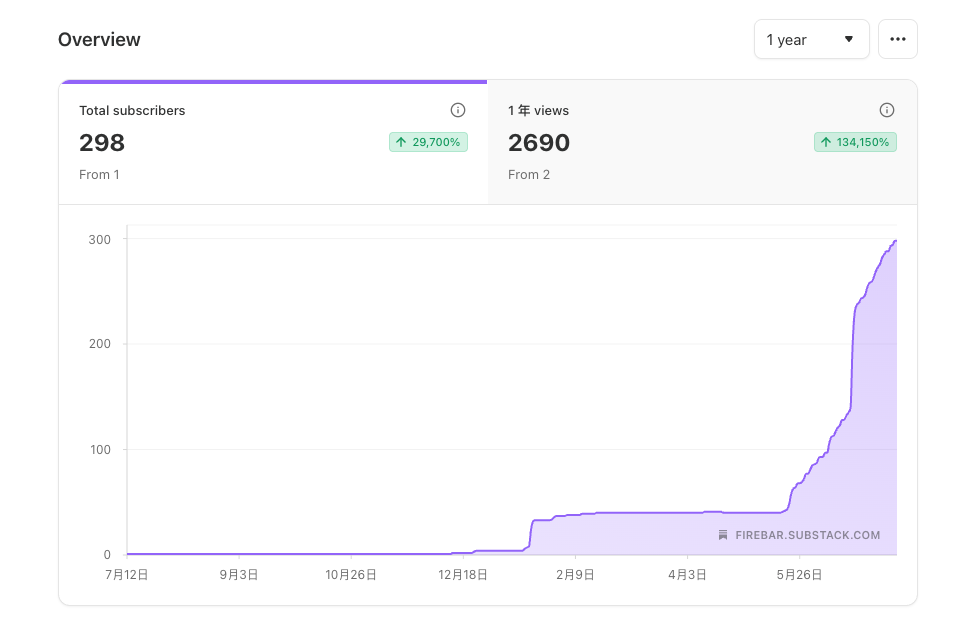The width and height of the screenshot is (965, 622).
Task: Click the up arrow in 29,700% badge
Action: (401, 142)
